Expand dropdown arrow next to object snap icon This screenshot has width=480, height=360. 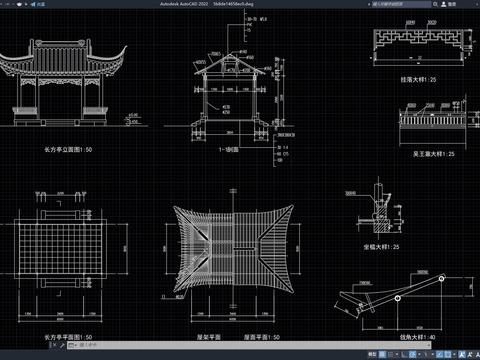454,354
